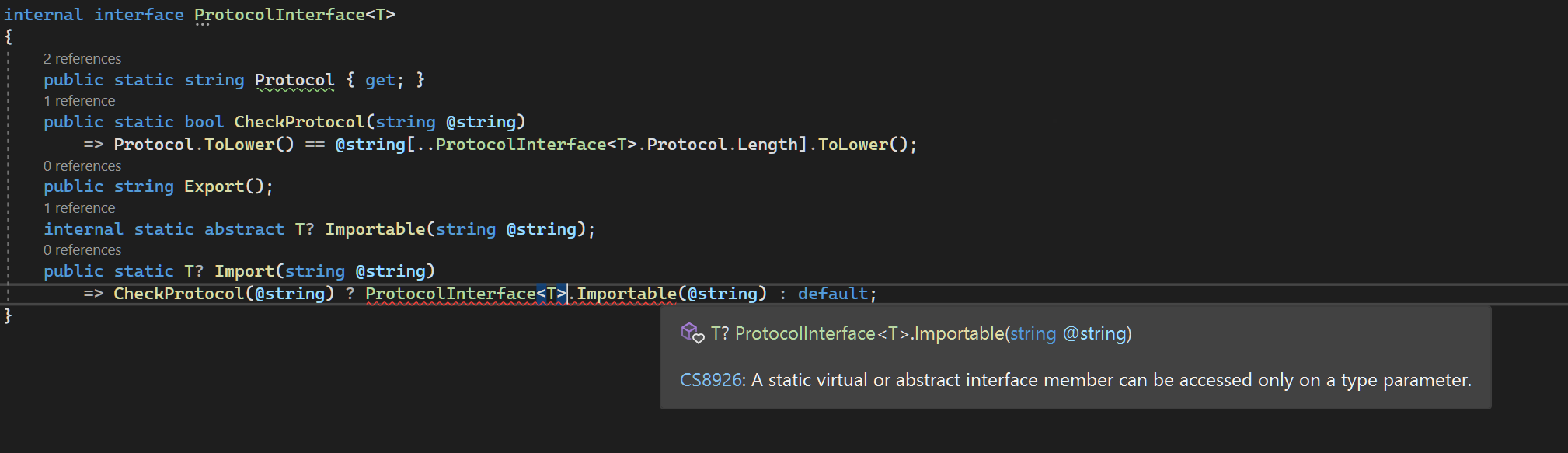Click the Protocol property name with the squiggle
Viewport: 1568px width, 453px height.
point(294,80)
